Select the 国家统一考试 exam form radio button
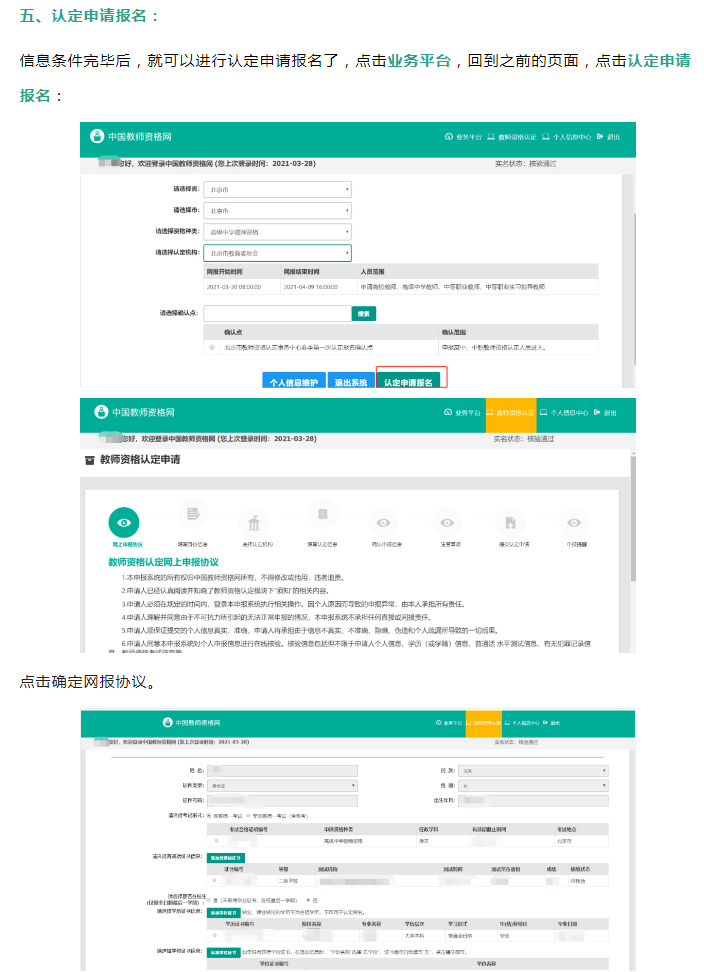The width and height of the screenshot is (704, 972). point(209,816)
